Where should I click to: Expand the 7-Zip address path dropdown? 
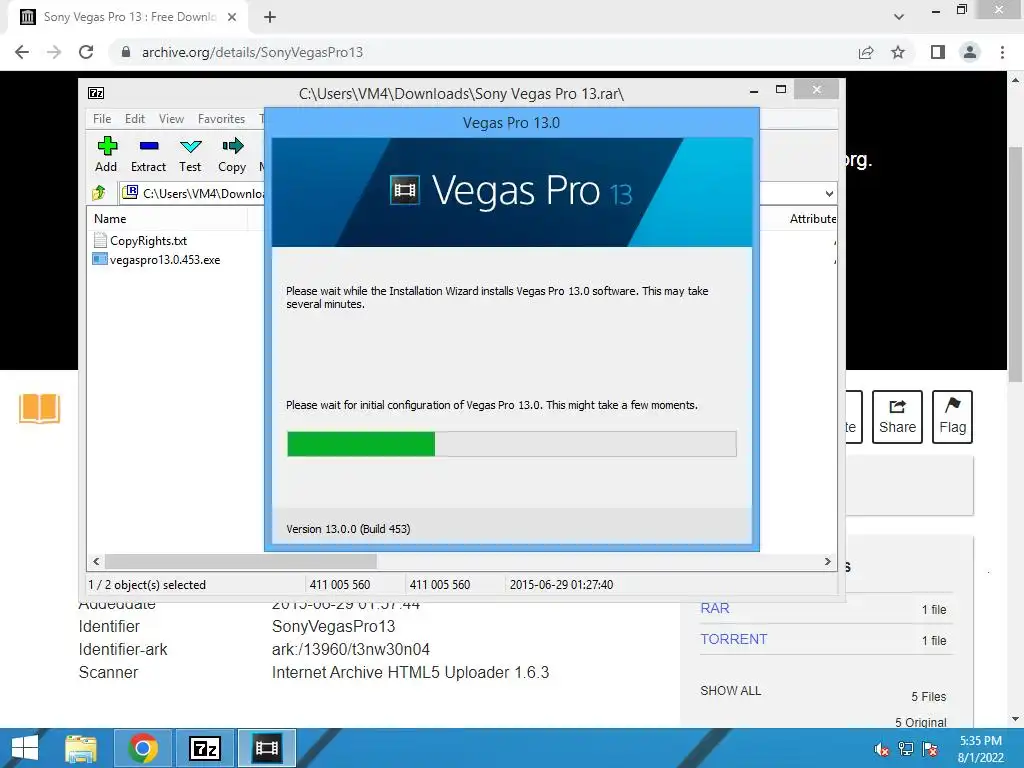[x=829, y=193]
